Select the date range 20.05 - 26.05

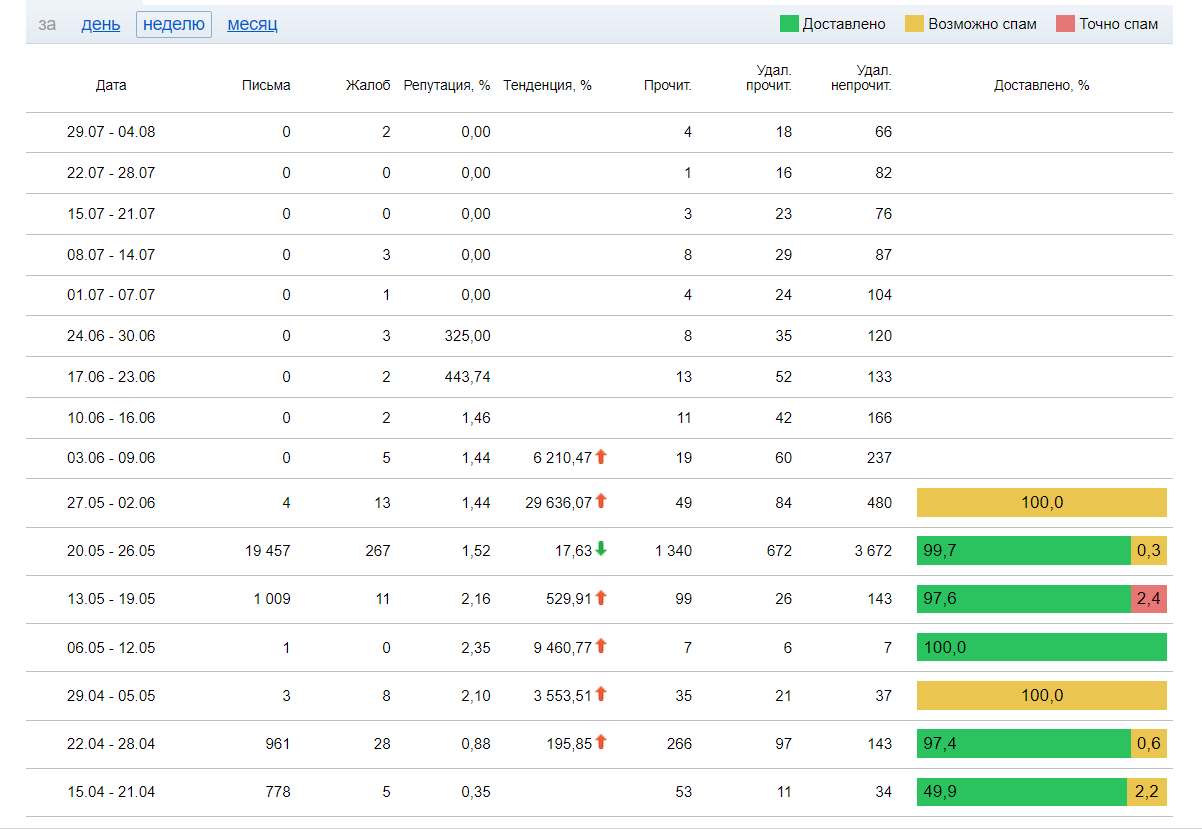click(x=111, y=551)
